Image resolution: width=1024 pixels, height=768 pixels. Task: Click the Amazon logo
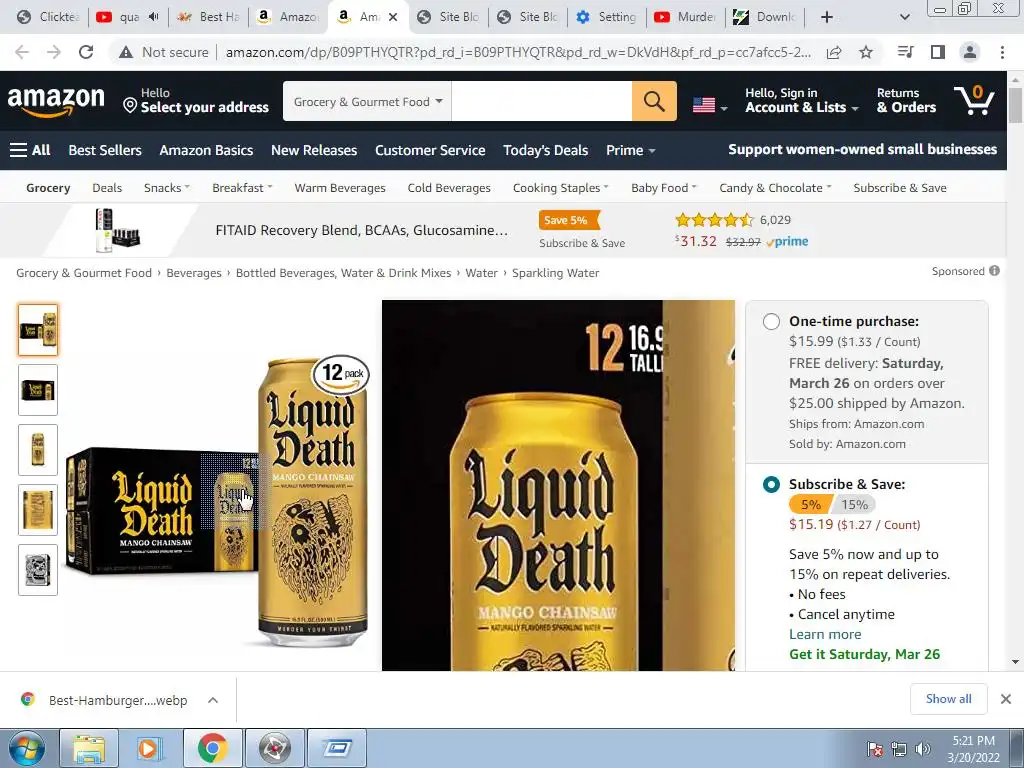(56, 102)
